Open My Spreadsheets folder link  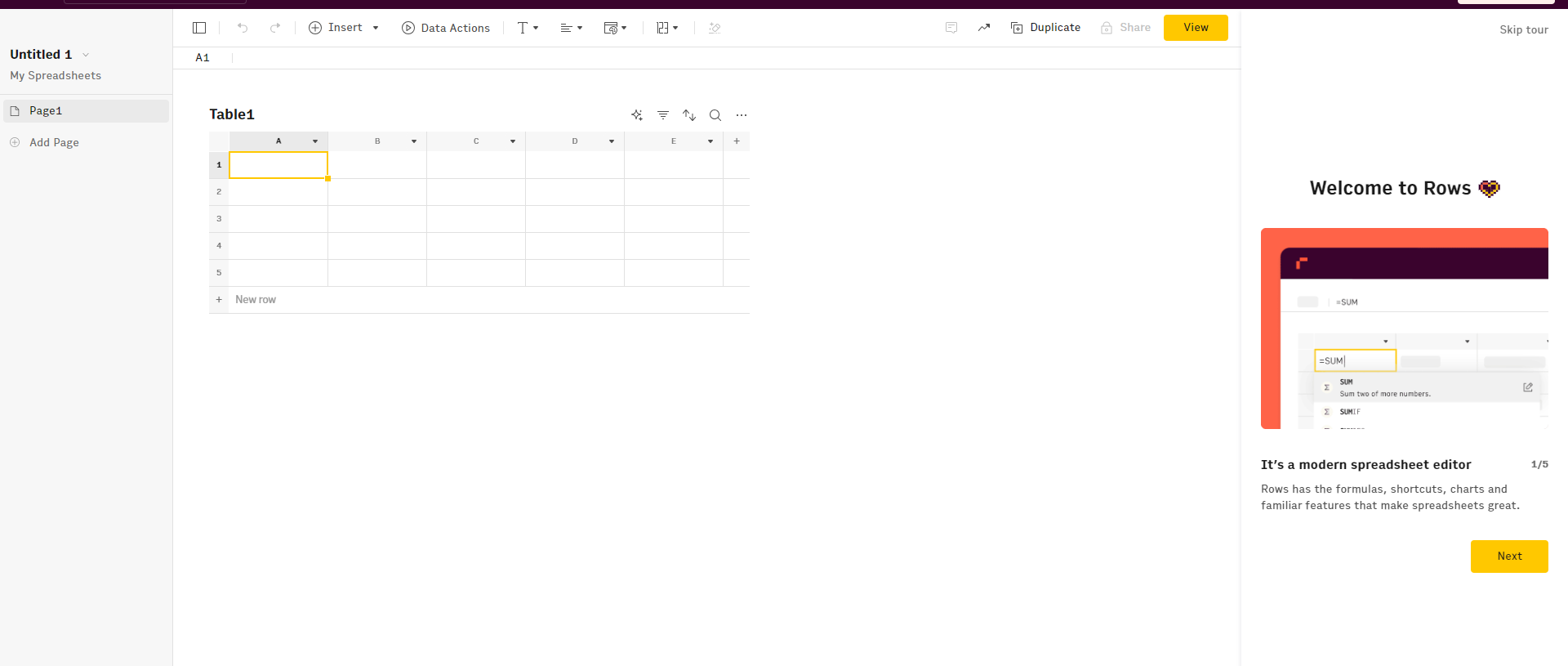pos(56,75)
